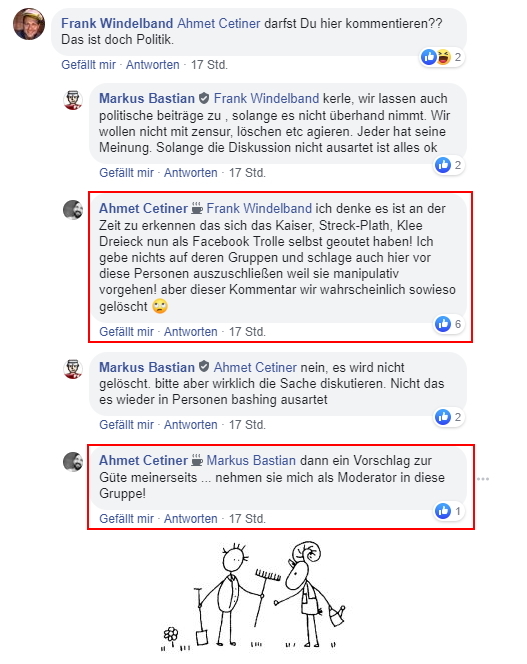Click the like and haha reaction icons on Frank's comment
The height and width of the screenshot is (664, 527).
pos(436,57)
